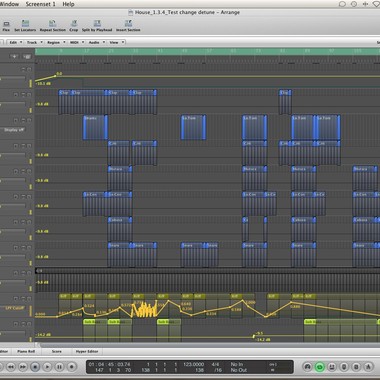Mute the Lo Tom track
Screen dimensions: 380x380
point(24,120)
